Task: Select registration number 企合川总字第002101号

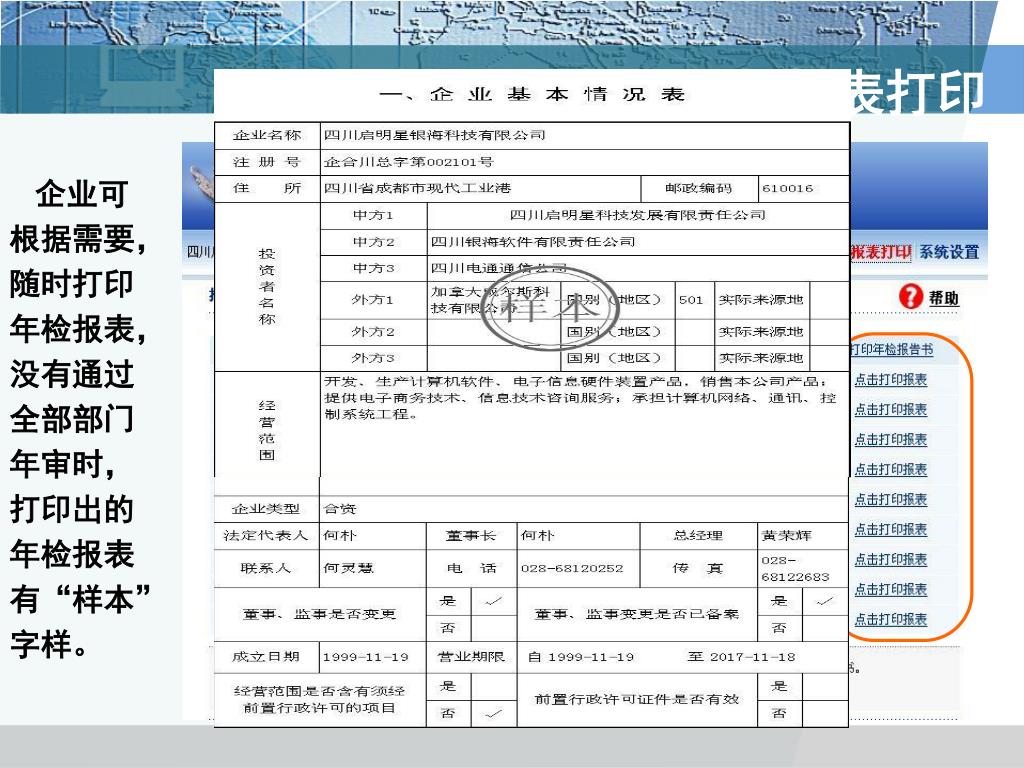Action: click(x=409, y=162)
